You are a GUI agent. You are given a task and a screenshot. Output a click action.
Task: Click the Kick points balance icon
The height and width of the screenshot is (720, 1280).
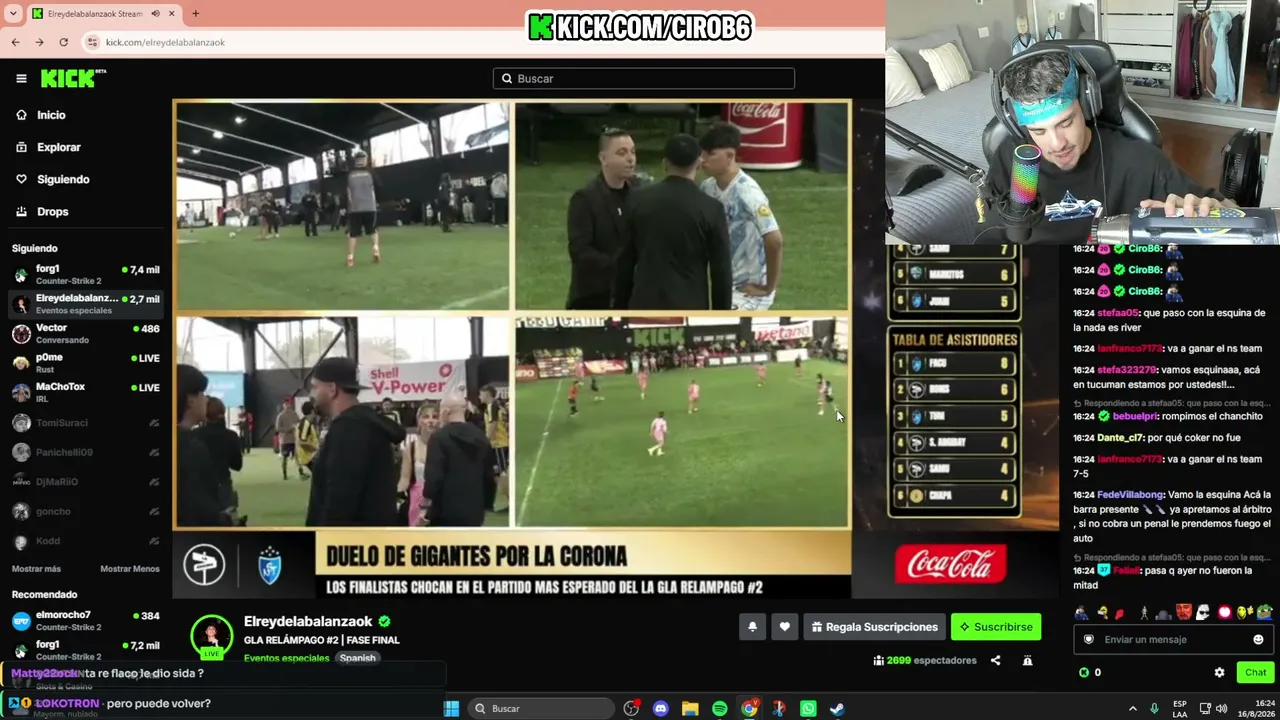pos(1084,672)
